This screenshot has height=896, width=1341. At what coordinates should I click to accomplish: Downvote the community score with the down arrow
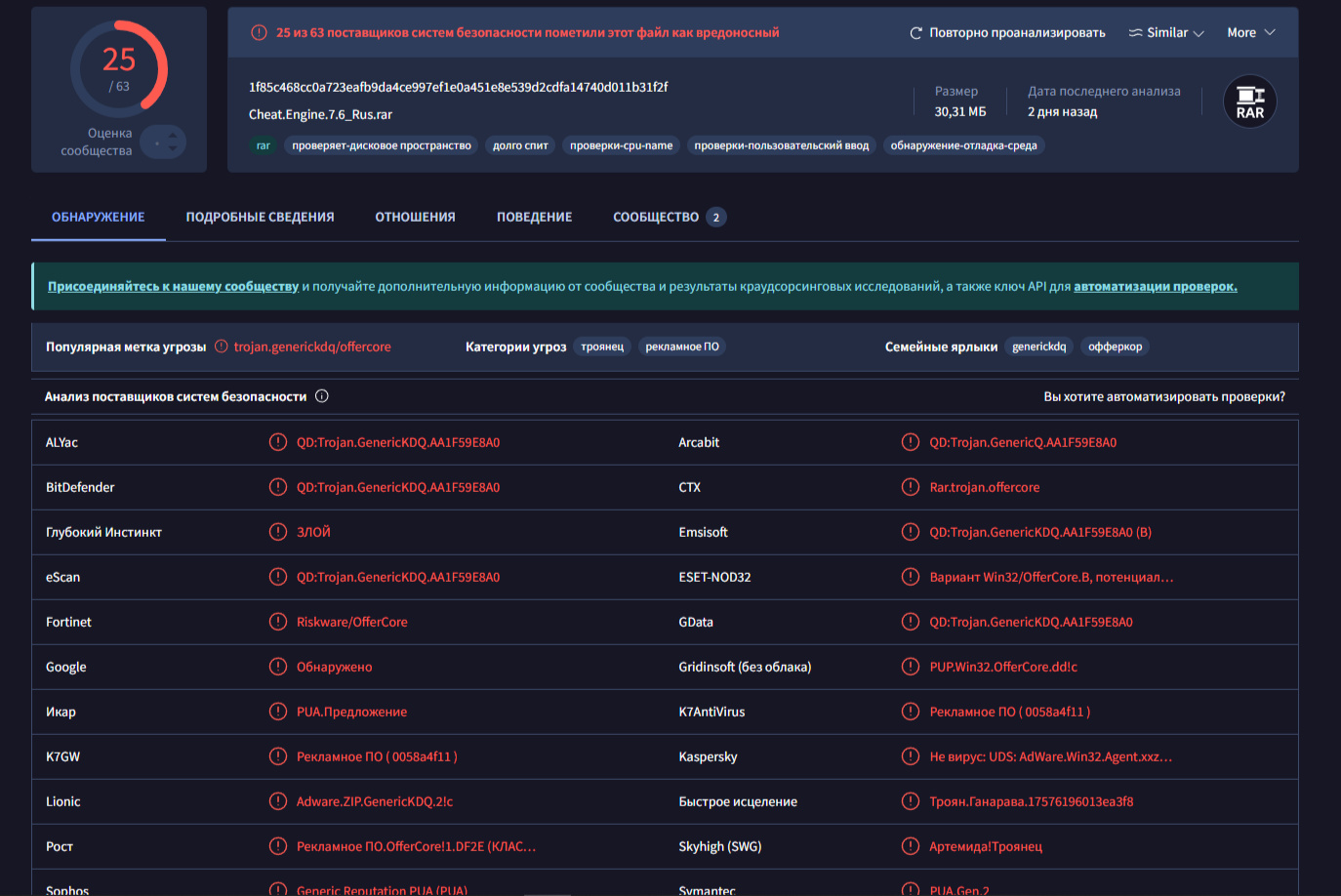(173, 149)
